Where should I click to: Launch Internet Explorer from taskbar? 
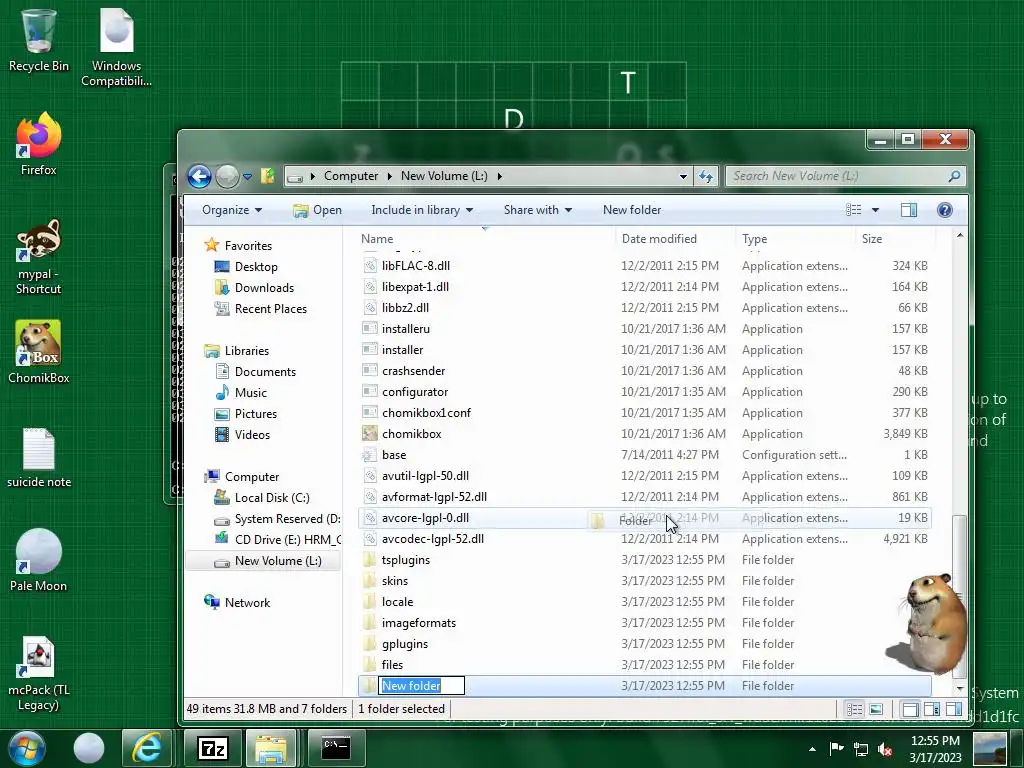click(x=146, y=748)
